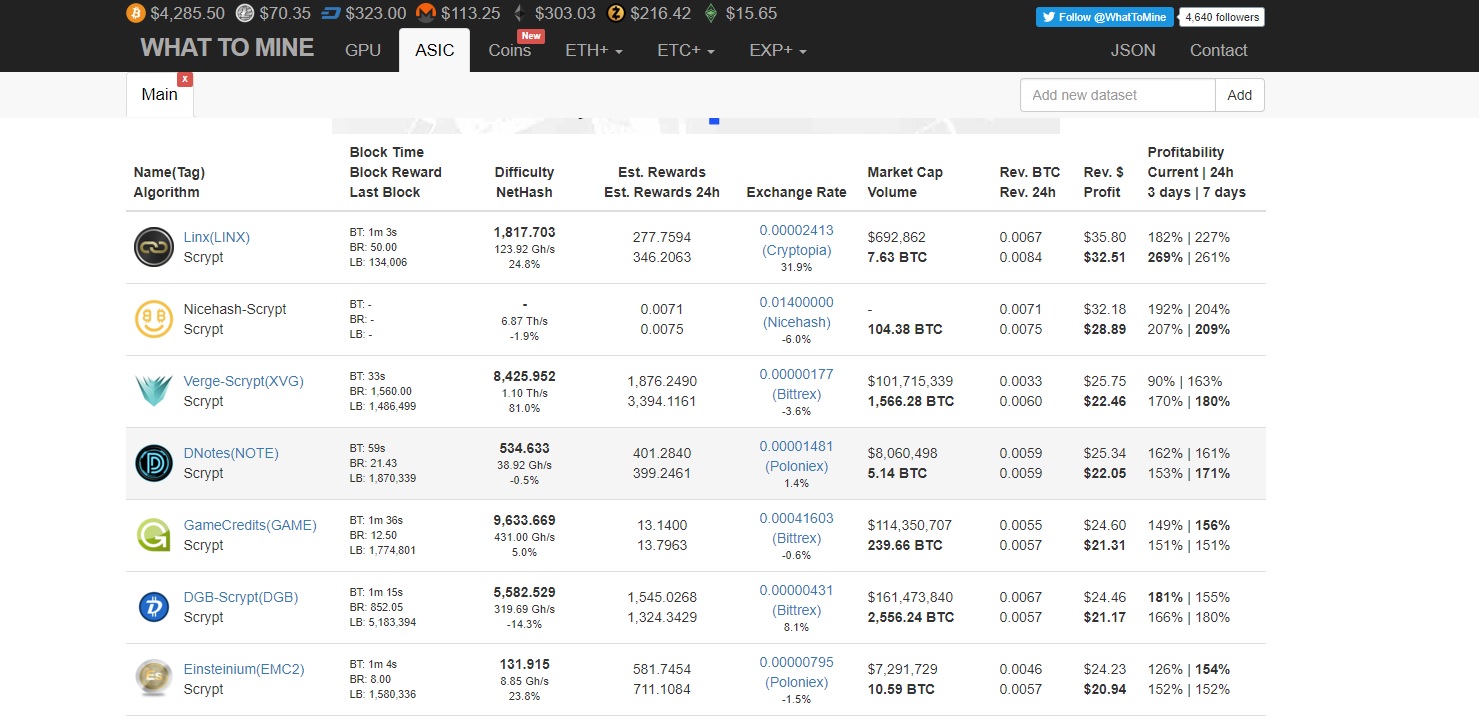Viewport: 1479px width, 724px height.
Task: Open the Bittrex link in DGB row
Action: pyautogui.click(x=796, y=610)
